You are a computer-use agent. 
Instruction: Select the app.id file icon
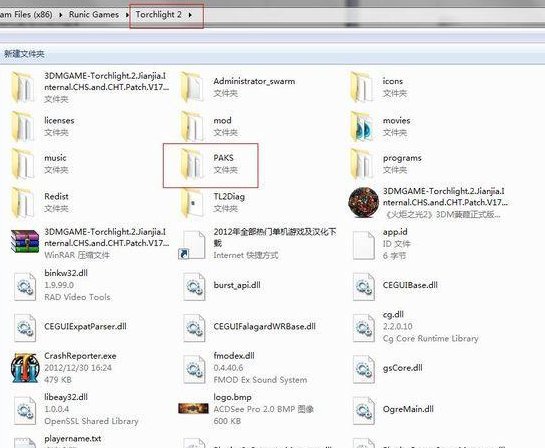pyautogui.click(x=364, y=245)
